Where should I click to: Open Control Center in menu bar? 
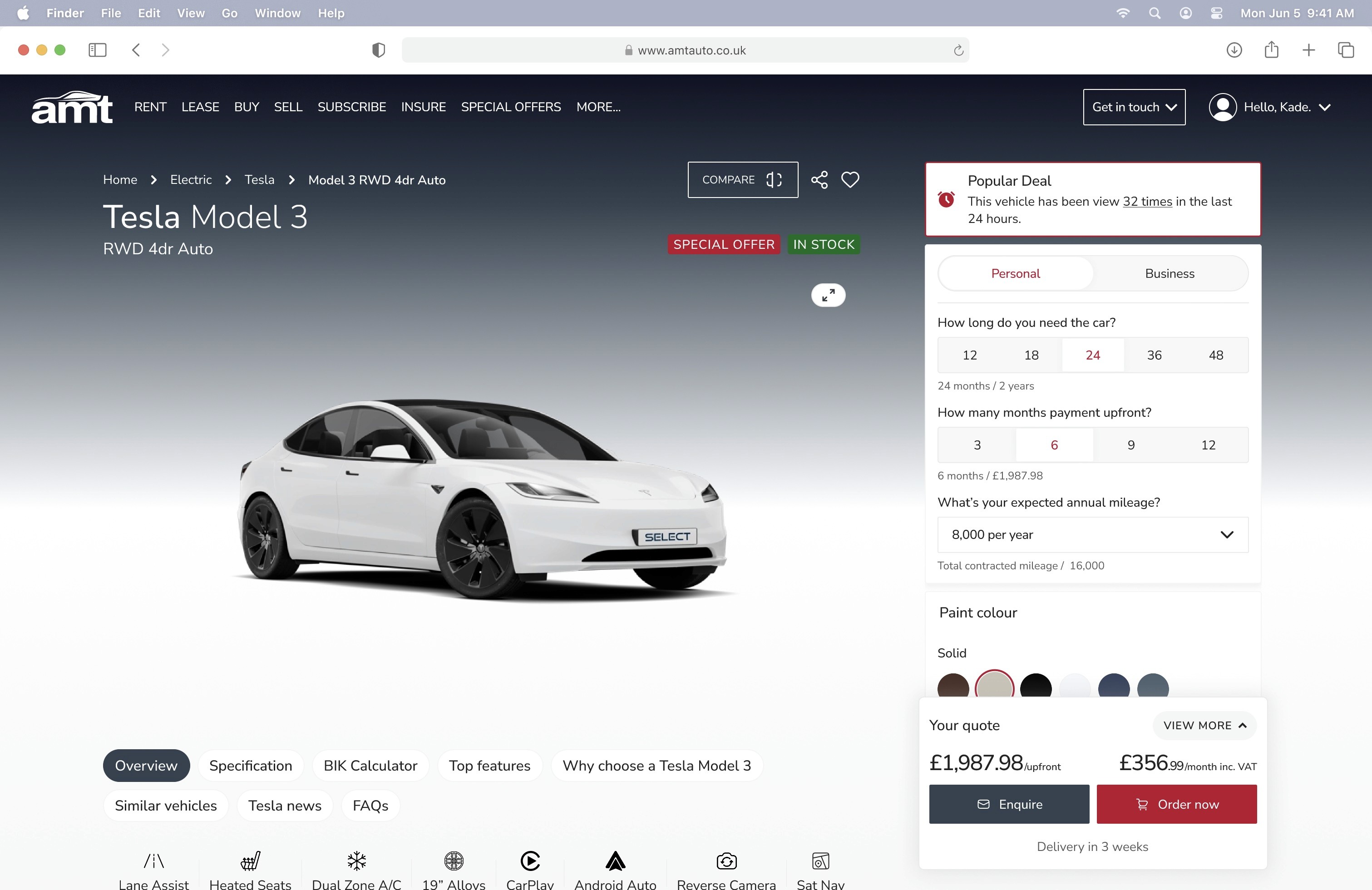(1216, 13)
